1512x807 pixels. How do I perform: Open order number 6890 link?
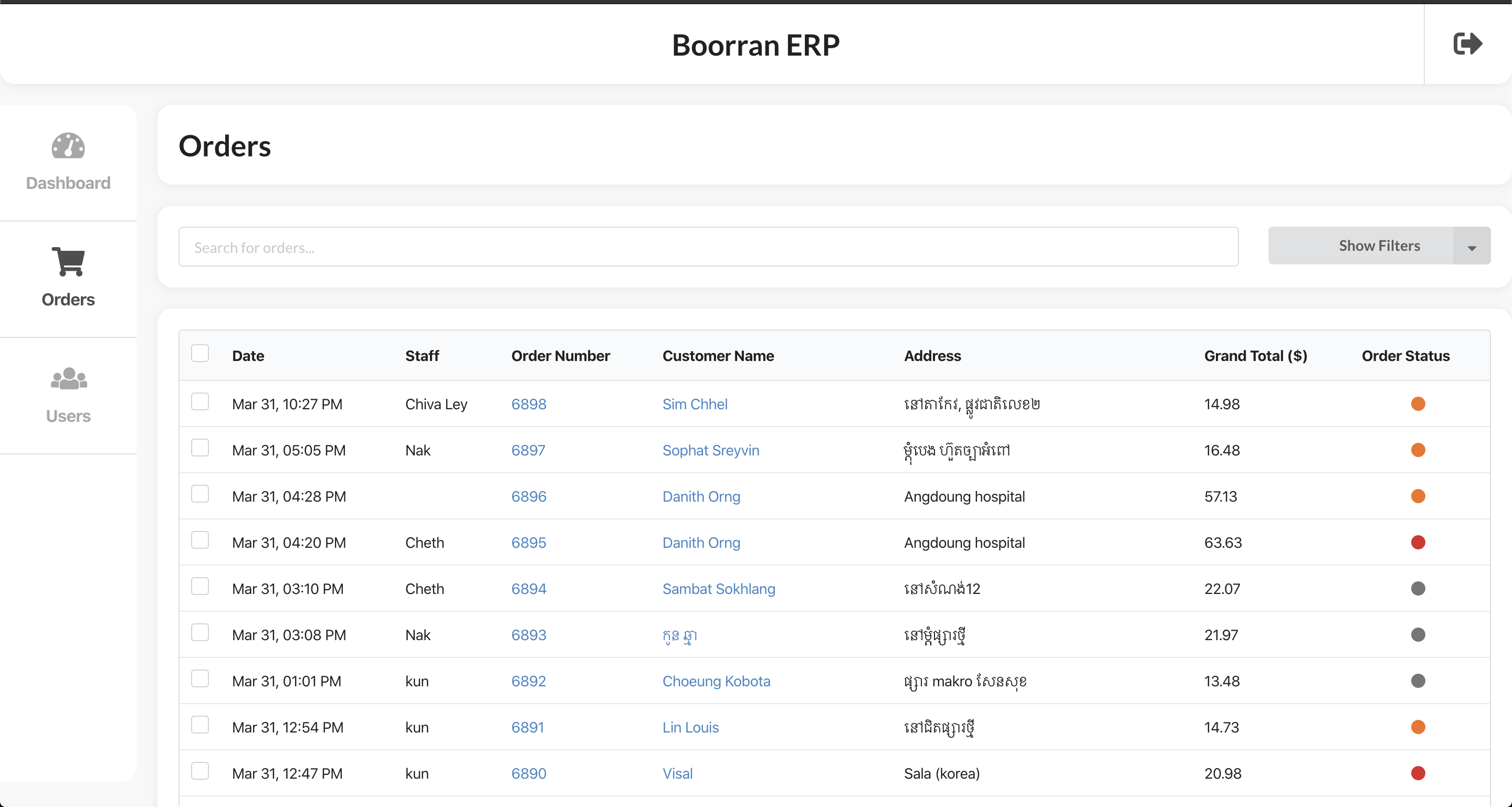click(529, 773)
